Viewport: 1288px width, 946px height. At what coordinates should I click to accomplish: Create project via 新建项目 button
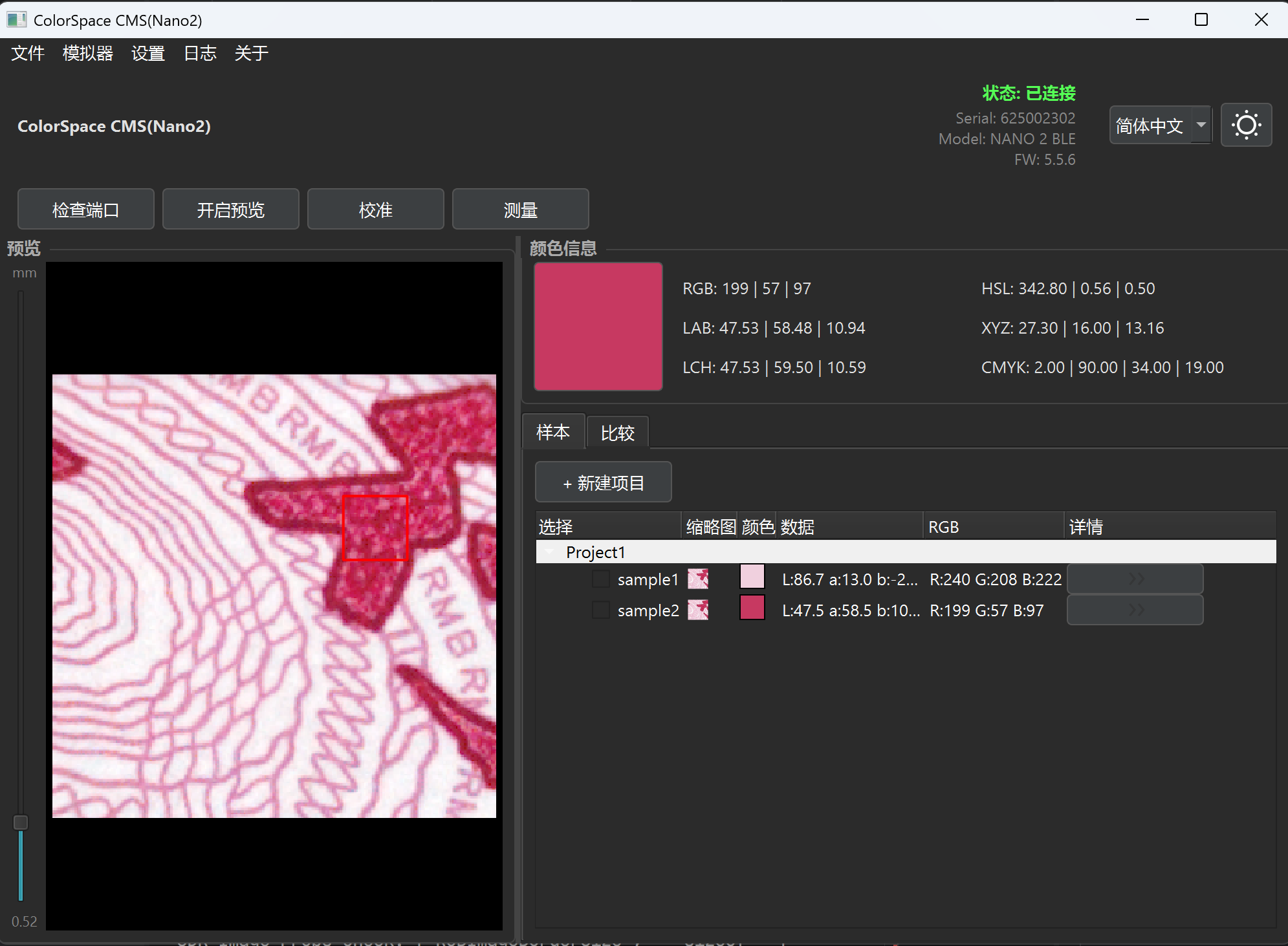602,482
